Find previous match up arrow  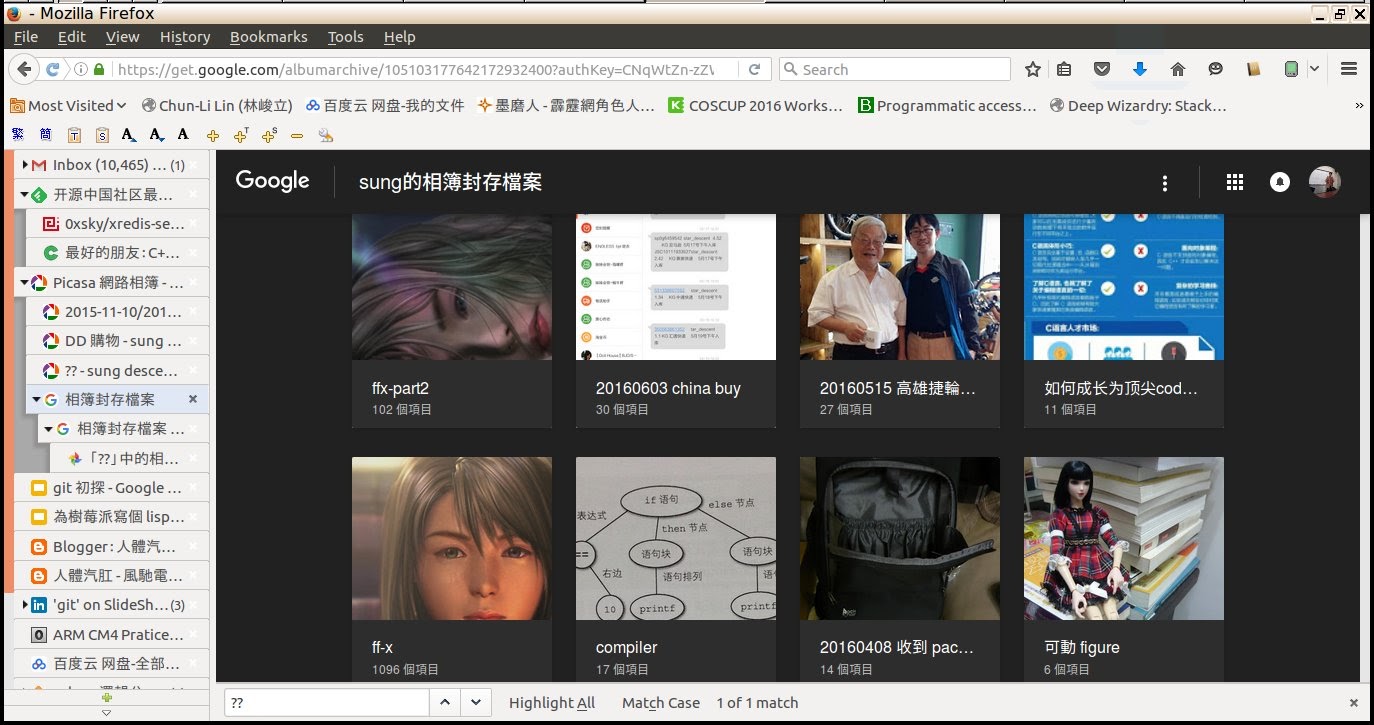(x=446, y=702)
